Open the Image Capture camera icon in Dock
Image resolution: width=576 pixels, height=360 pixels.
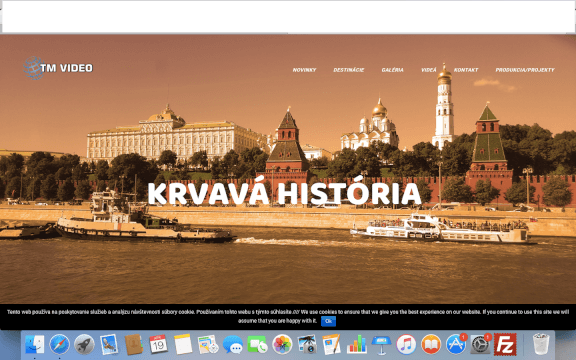[307, 345]
